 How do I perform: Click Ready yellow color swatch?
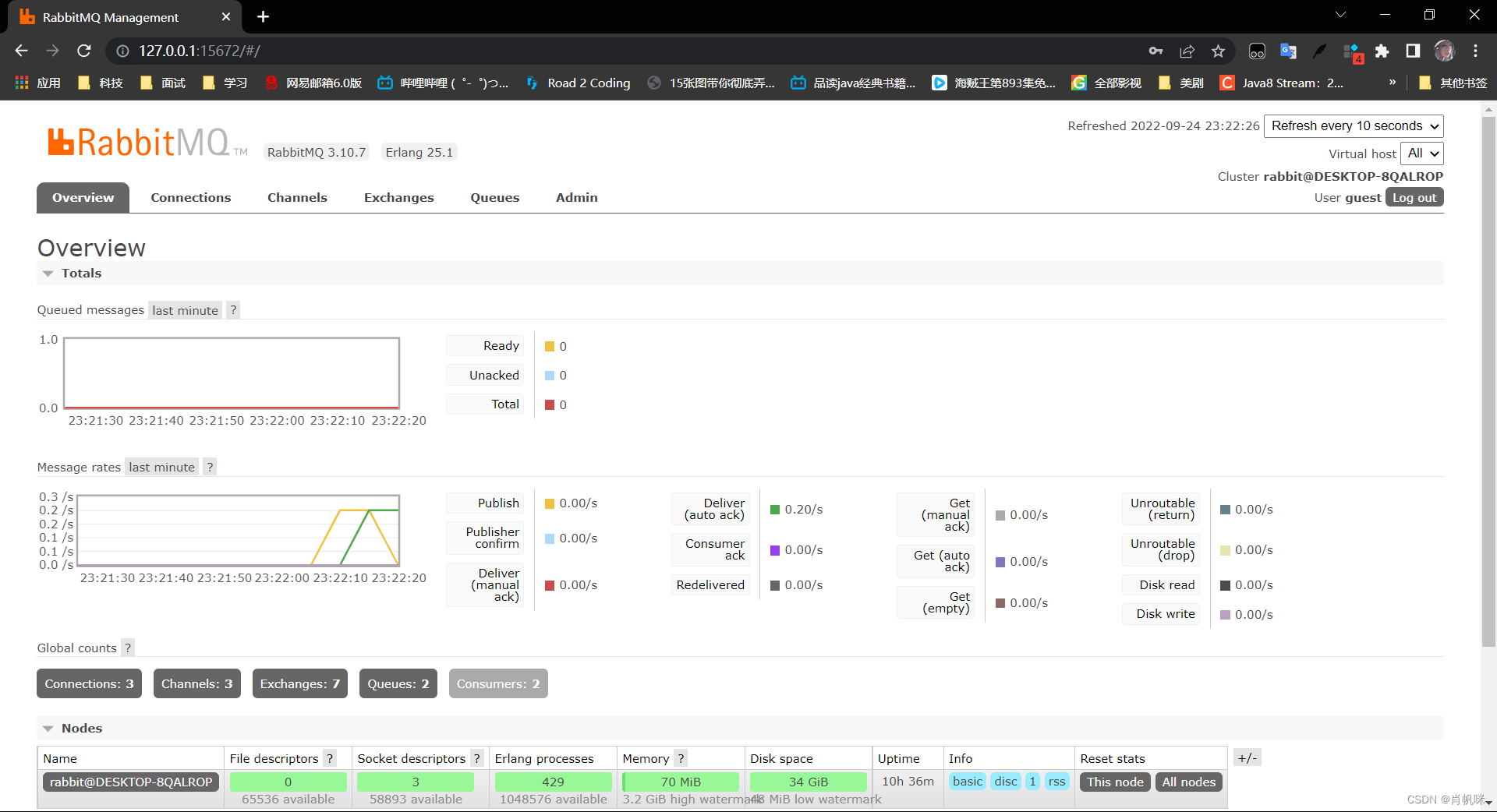(550, 347)
